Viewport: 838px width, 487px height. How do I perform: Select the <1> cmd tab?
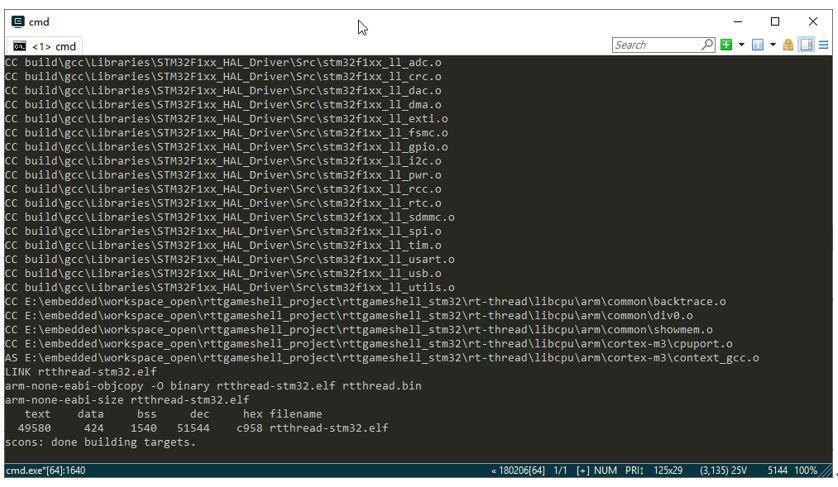tap(45, 47)
